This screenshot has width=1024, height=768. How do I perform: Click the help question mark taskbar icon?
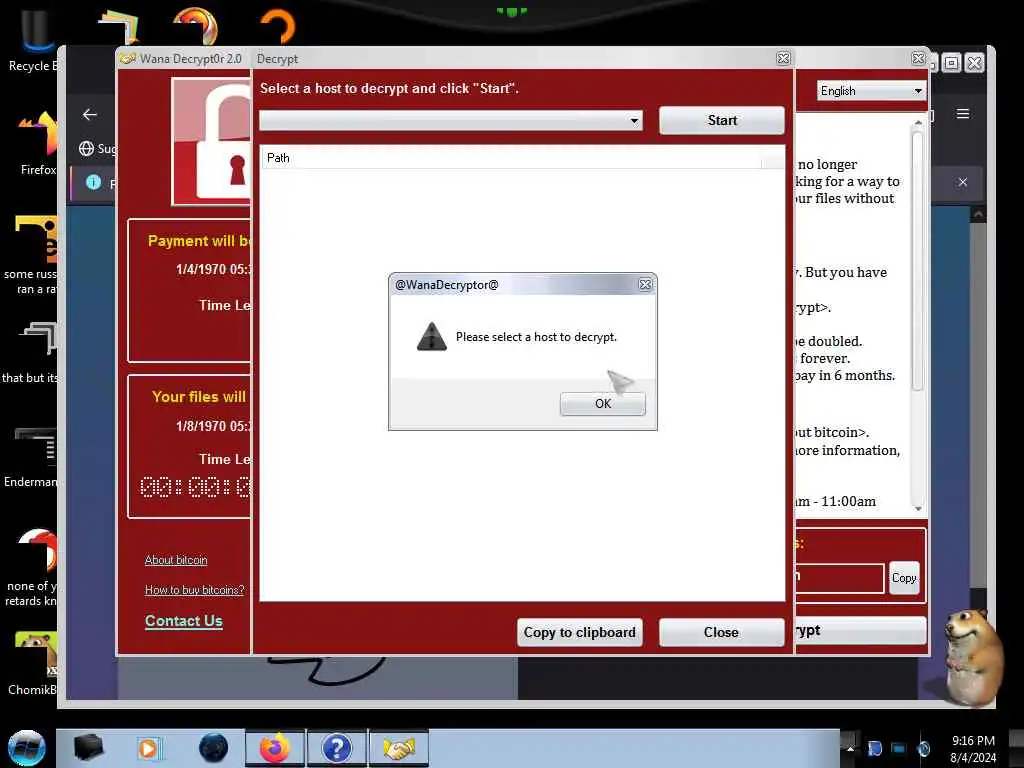[x=337, y=748]
